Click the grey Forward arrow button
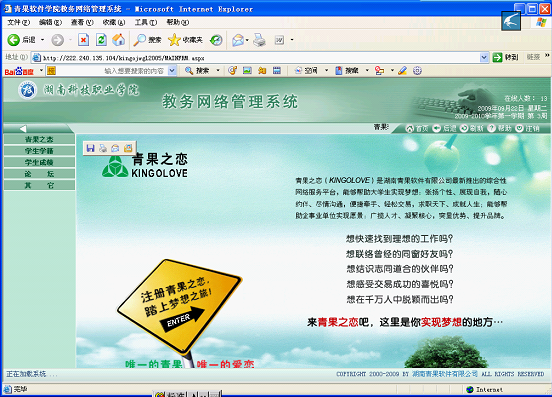 pos(57,40)
